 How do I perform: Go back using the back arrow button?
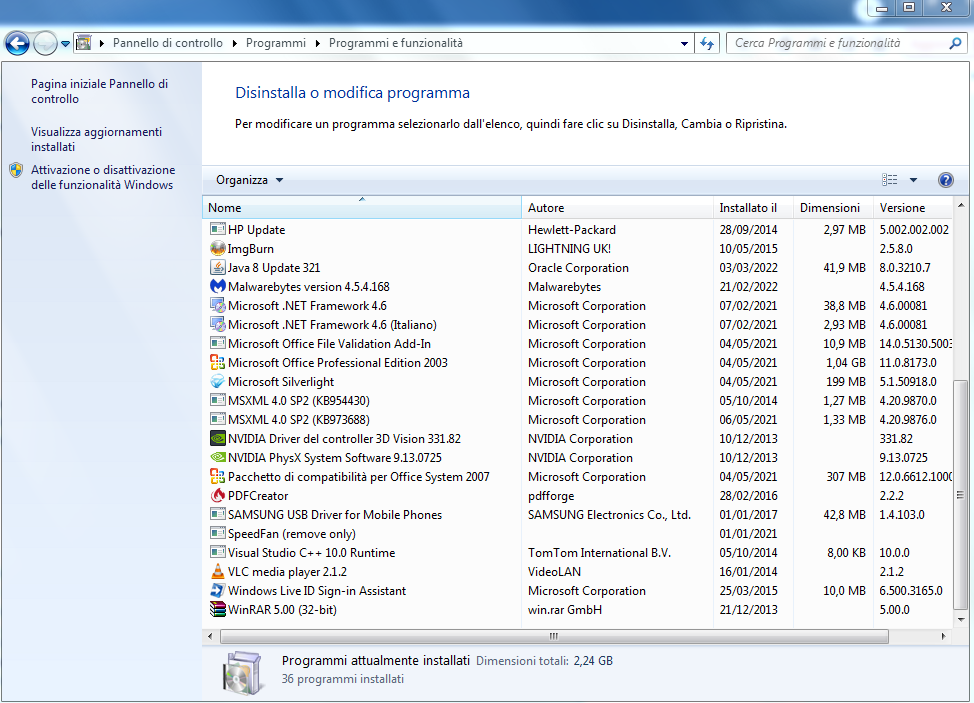[17, 44]
